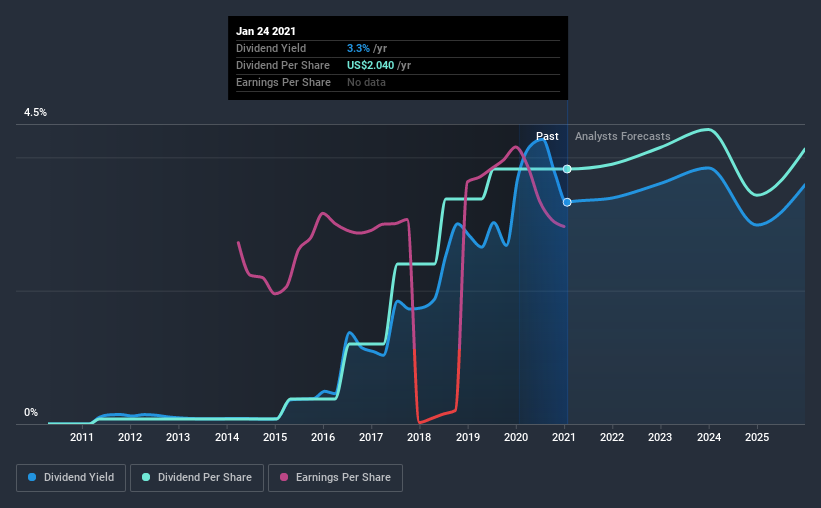The image size is (821, 508).
Task: Click 'Dividend Yield' row label in tooltip
Action: 271,48
